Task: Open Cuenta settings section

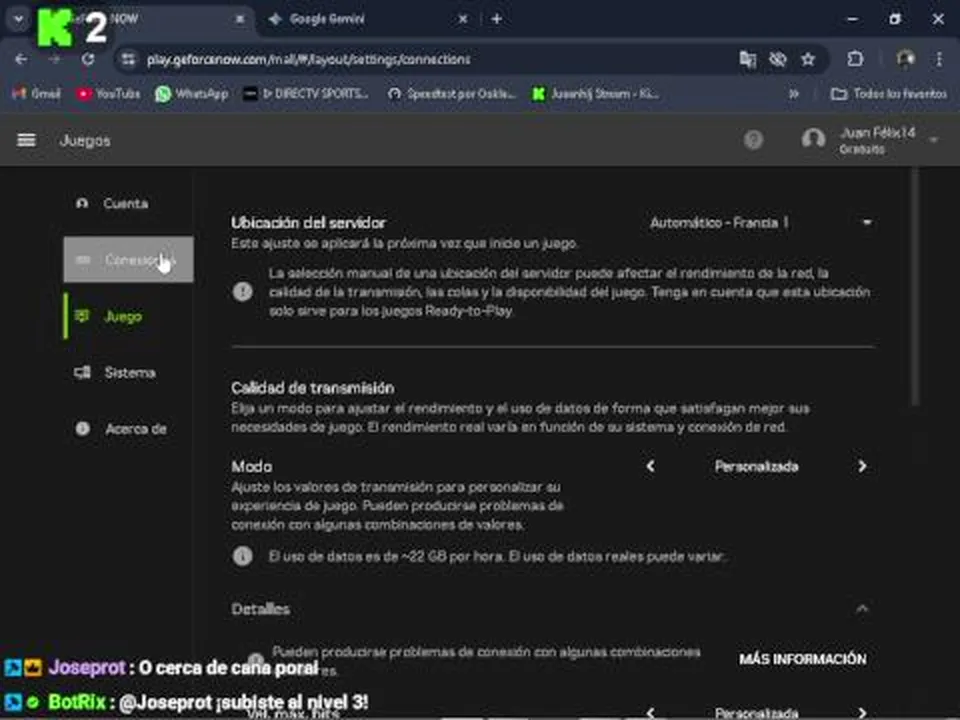Action: coord(128,203)
